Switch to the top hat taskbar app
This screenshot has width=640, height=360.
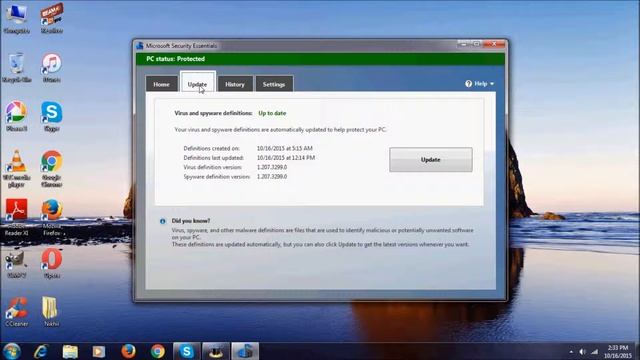pyautogui.click(x=216, y=351)
